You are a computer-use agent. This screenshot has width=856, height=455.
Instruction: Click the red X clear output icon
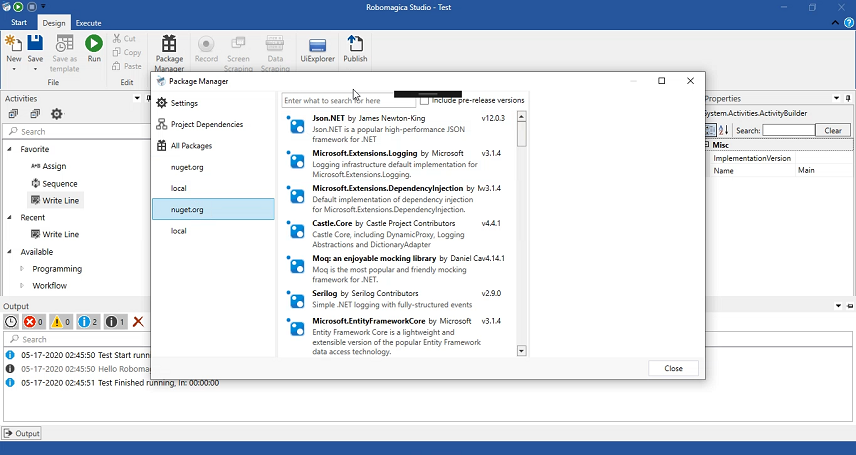[x=138, y=322]
